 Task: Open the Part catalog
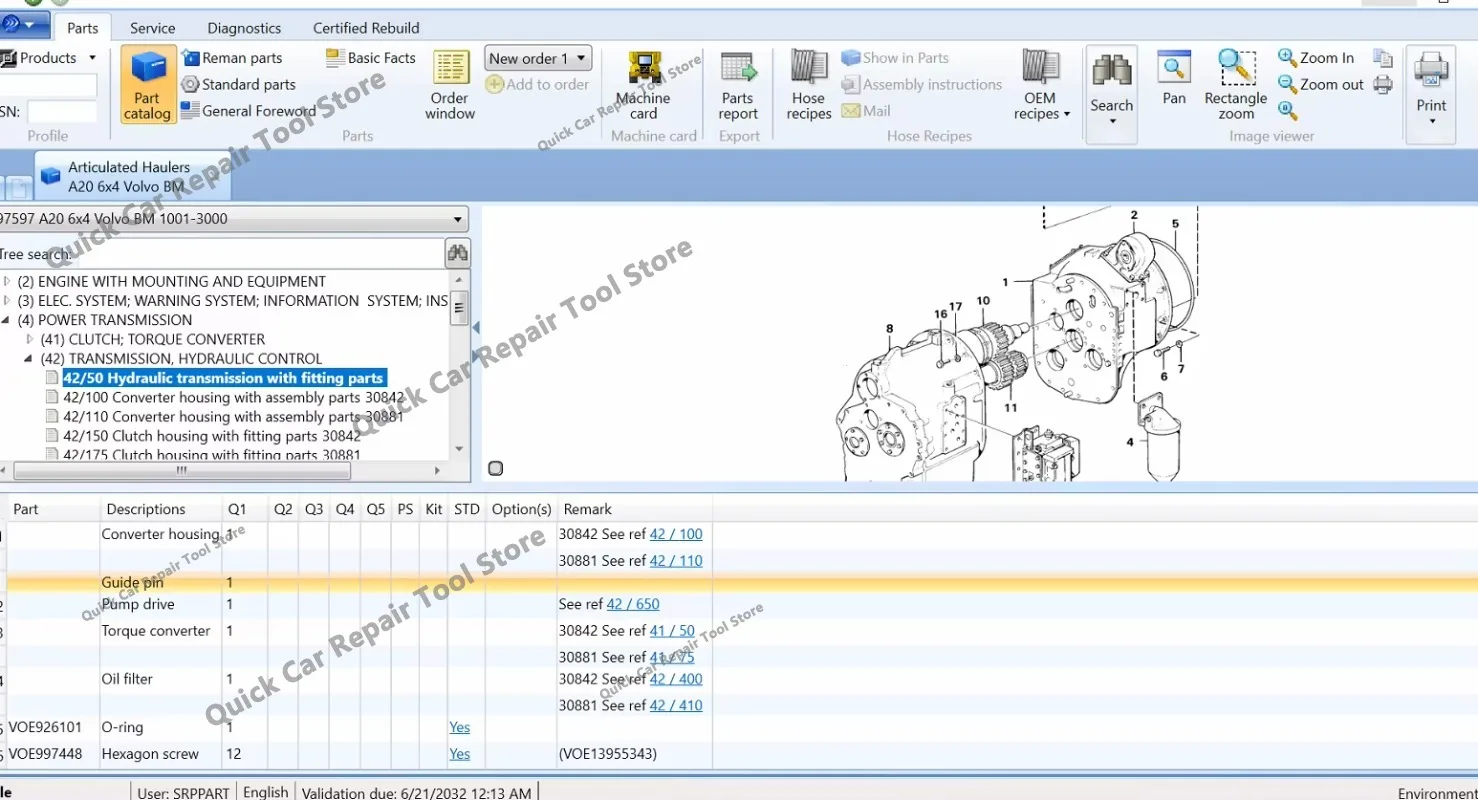[148, 84]
